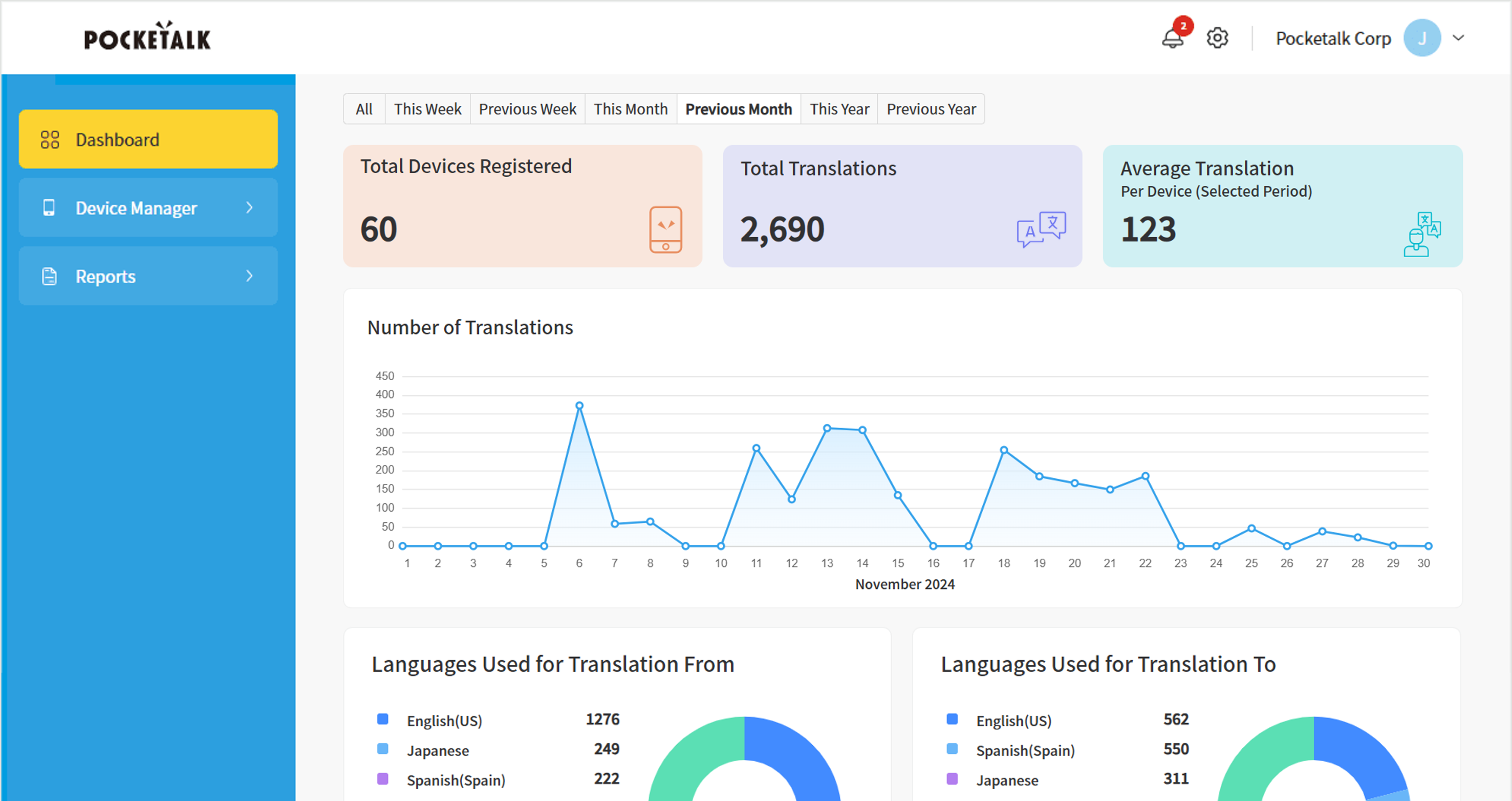Click the Pocketalk Corp account name
Screen dimensions: 1512x801
coord(1333,39)
